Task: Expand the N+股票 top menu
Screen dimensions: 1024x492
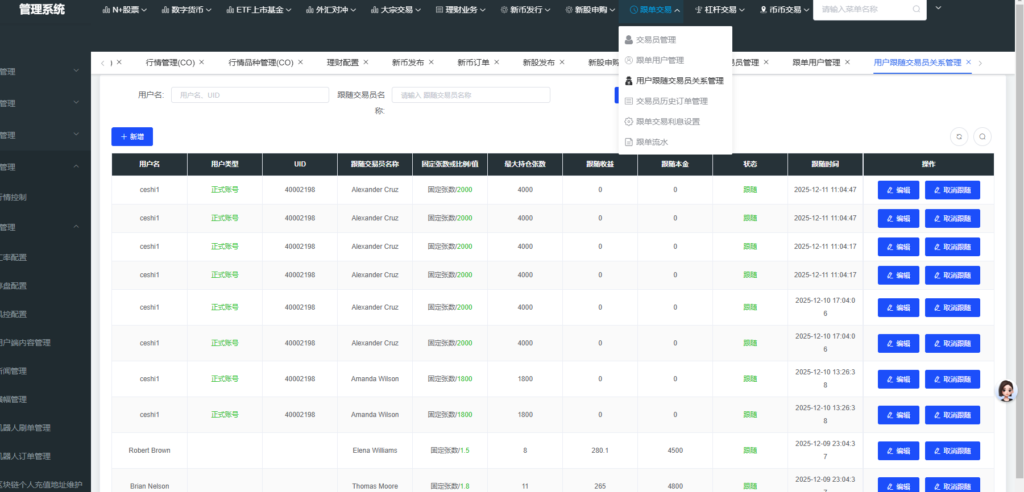Action: [x=125, y=10]
